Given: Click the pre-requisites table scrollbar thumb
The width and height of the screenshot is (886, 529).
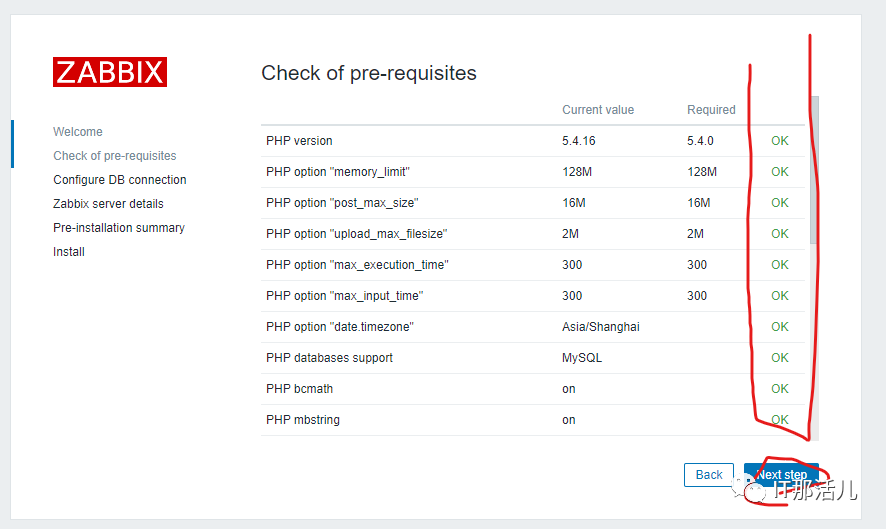Looking at the screenshot, I should pos(814,170).
